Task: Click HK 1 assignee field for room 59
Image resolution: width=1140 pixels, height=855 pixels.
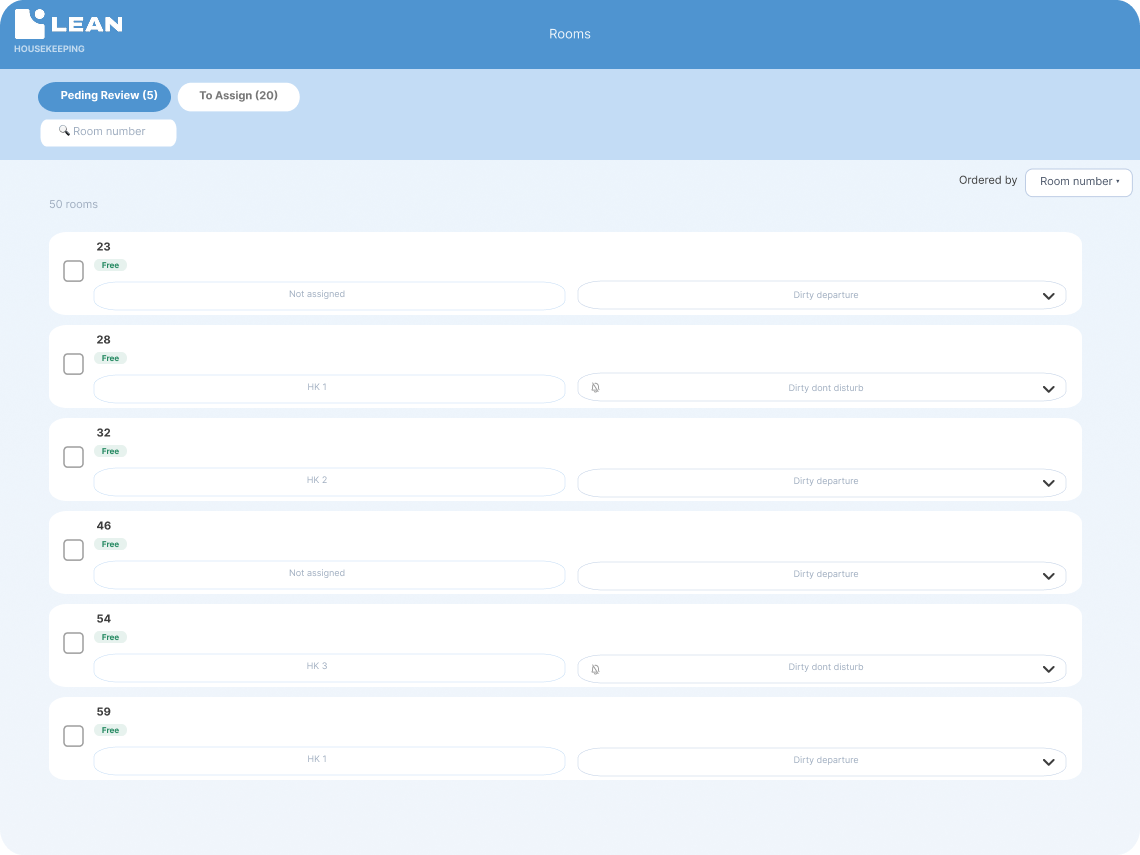Action: click(329, 760)
